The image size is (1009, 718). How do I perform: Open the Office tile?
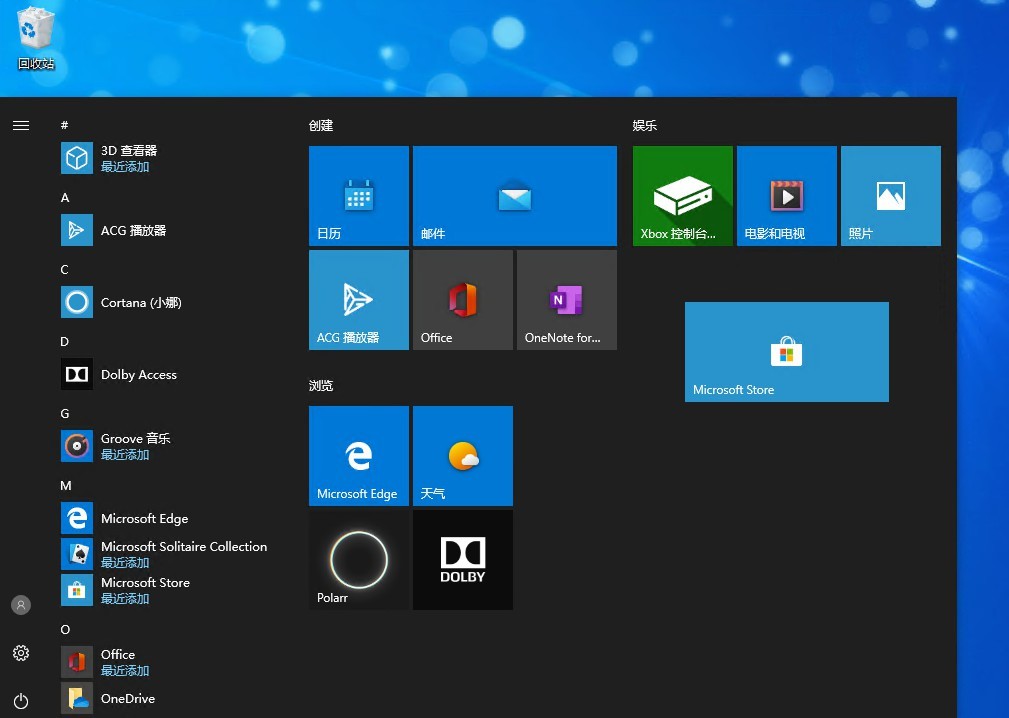click(463, 300)
